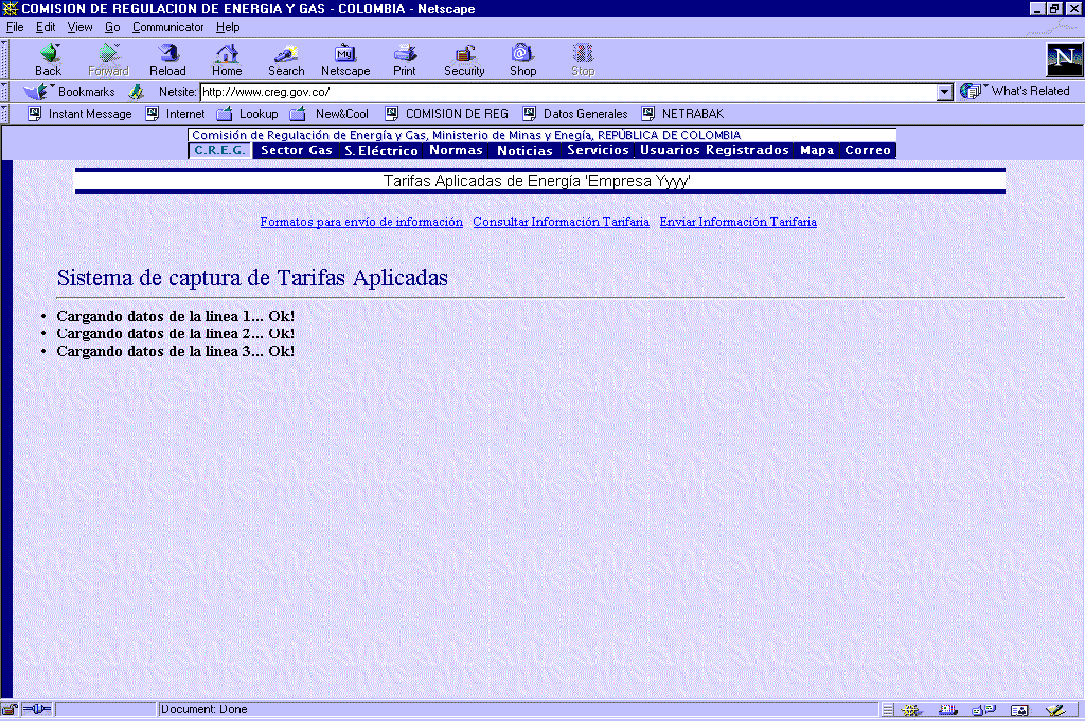Open the Instant Message personal toolbar shortcut
Screen dimensions: 1085x721
tap(80, 114)
